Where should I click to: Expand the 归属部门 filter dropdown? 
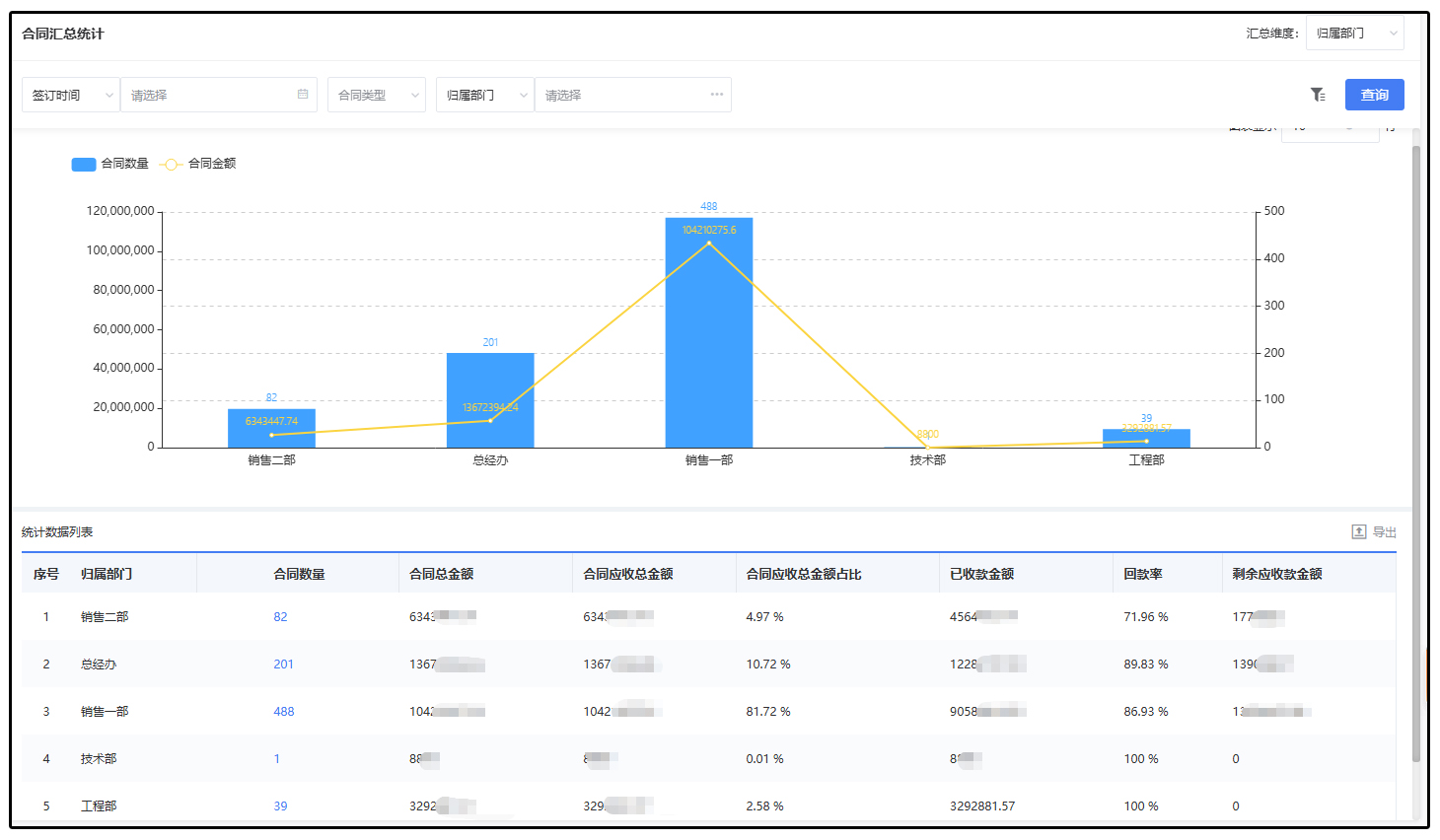(484, 96)
